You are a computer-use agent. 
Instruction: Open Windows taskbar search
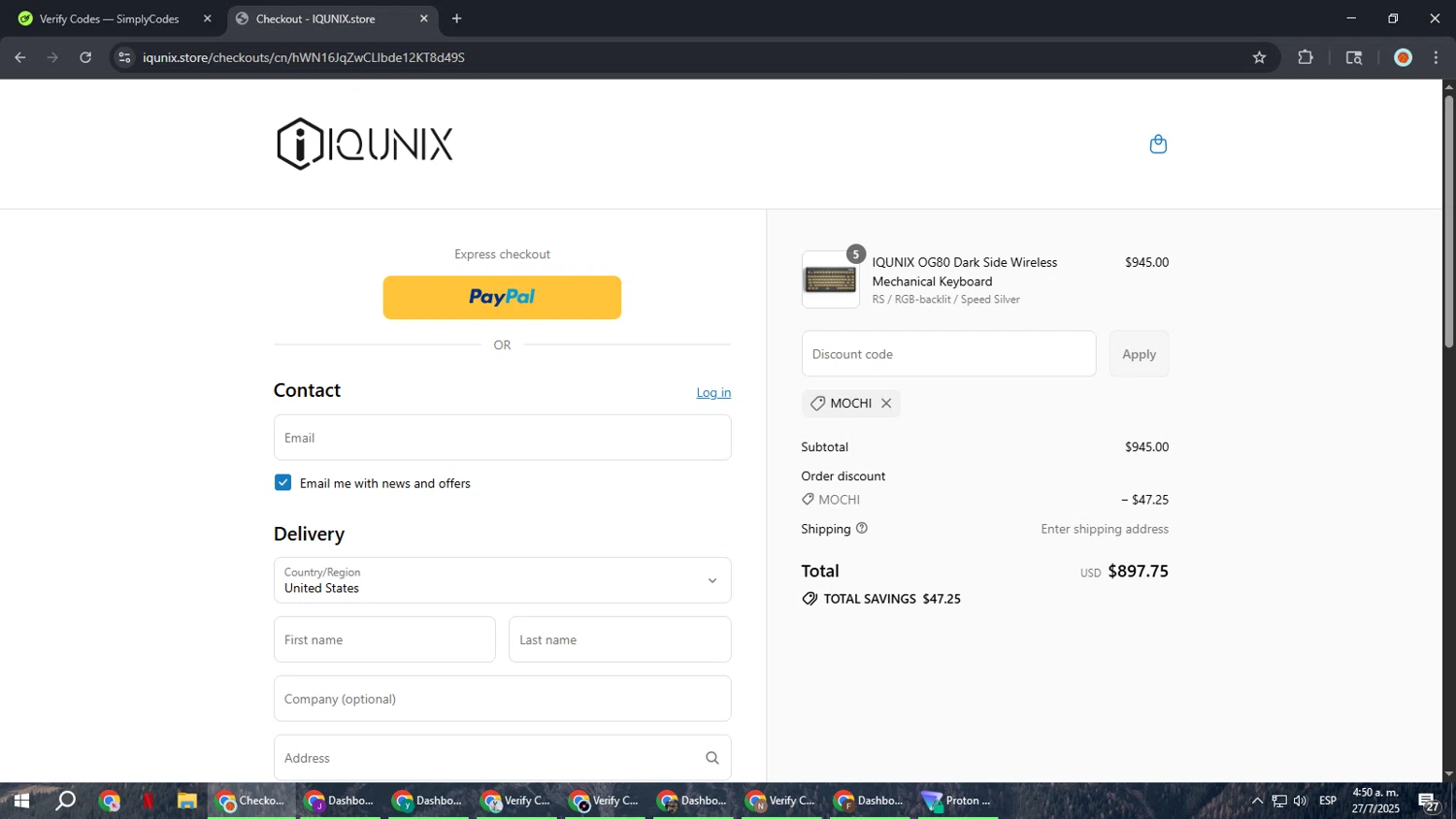(65, 801)
